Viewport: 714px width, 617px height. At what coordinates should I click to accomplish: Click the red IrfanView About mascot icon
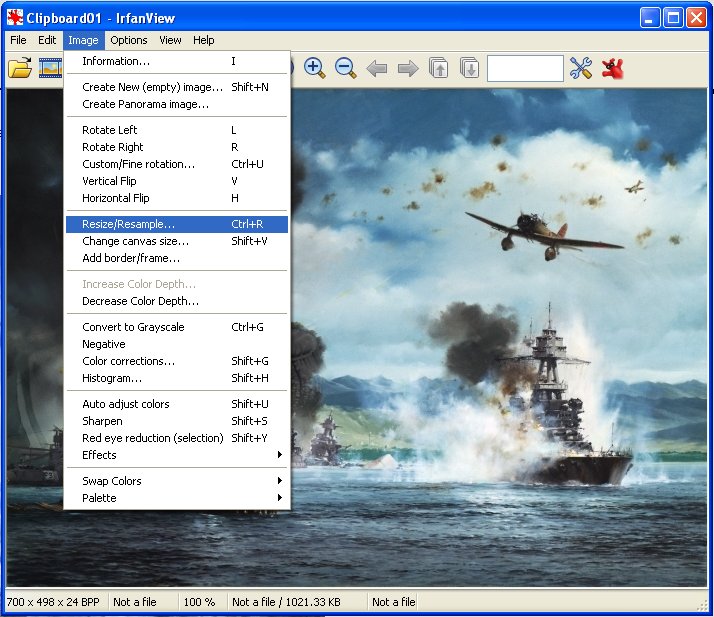(612, 68)
